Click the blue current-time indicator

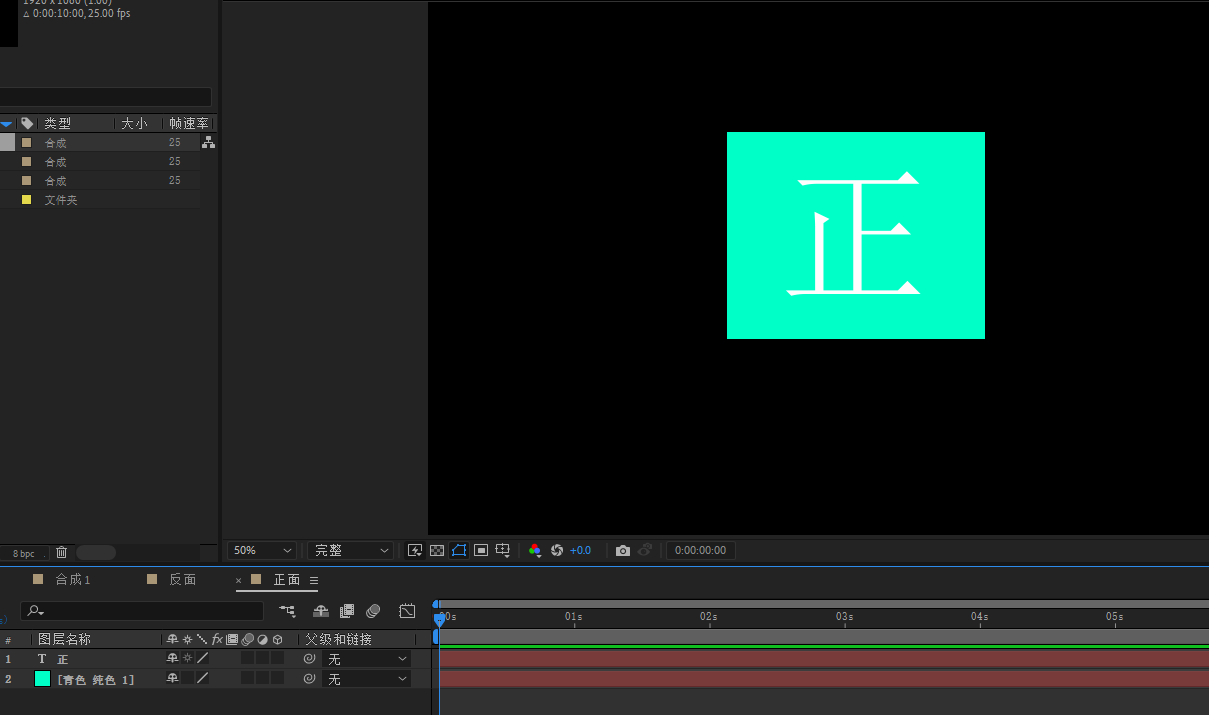point(438,620)
